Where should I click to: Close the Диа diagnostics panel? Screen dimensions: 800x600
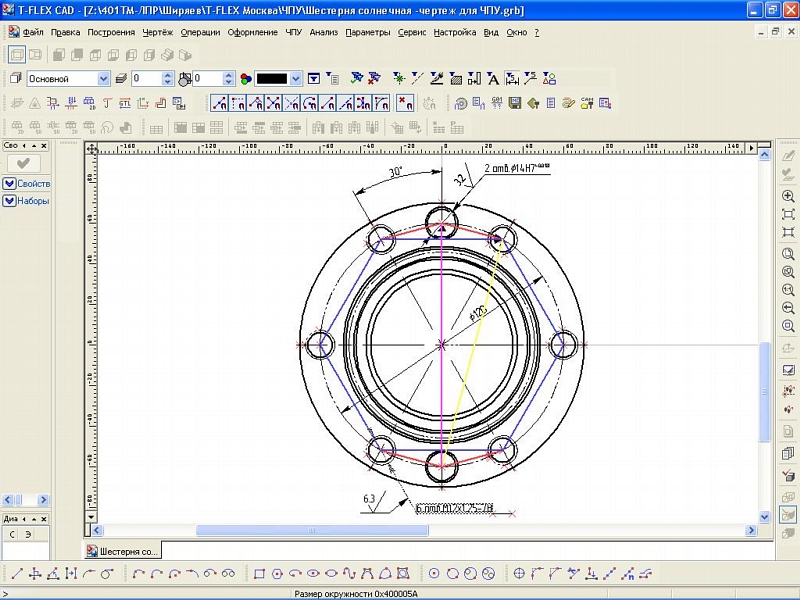pyautogui.click(x=44, y=519)
